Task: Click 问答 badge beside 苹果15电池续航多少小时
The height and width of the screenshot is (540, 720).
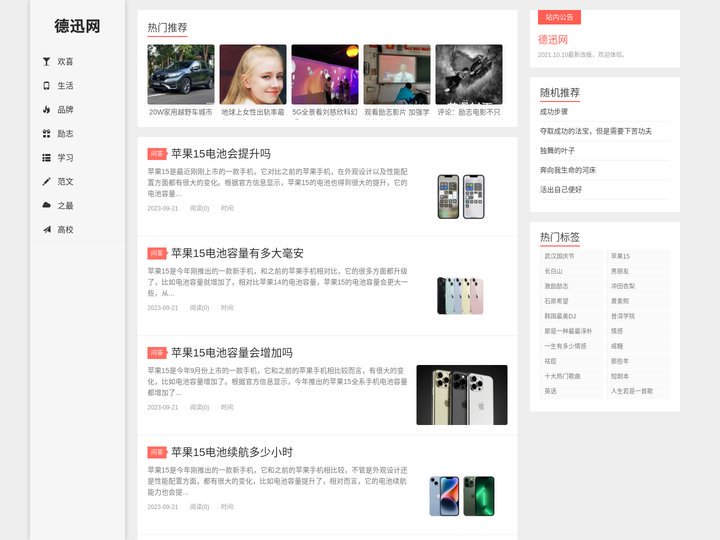Action: click(157, 452)
